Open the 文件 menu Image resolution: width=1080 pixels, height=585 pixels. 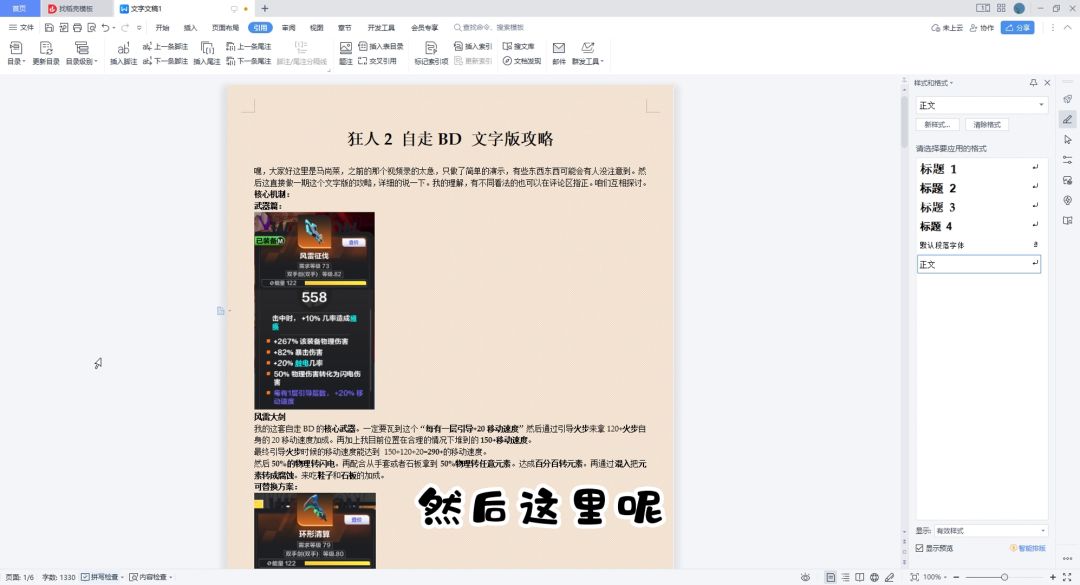coord(21,28)
